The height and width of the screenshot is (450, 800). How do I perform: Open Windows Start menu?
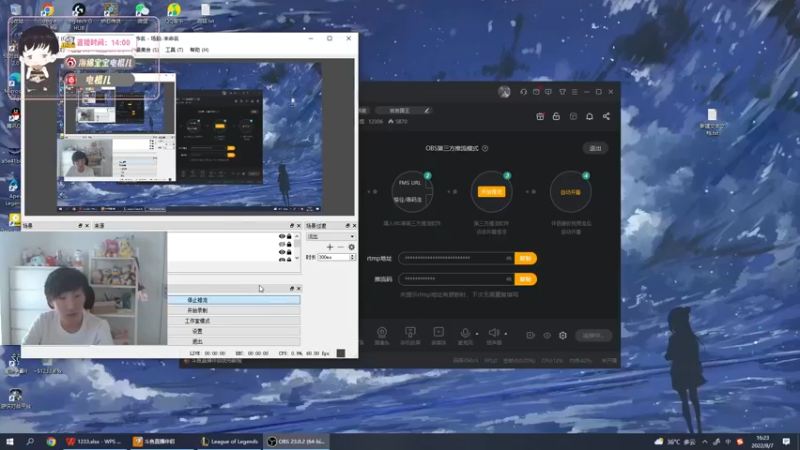point(10,442)
